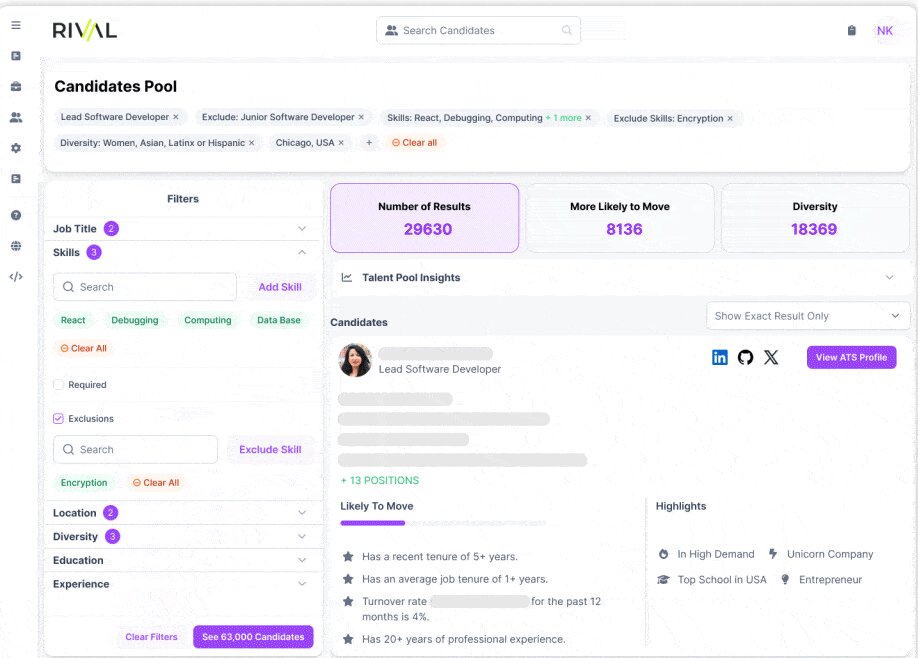Image resolution: width=918 pixels, height=658 pixels.
Task: Open the Show Exact Result Only dropdown
Action: (807, 316)
